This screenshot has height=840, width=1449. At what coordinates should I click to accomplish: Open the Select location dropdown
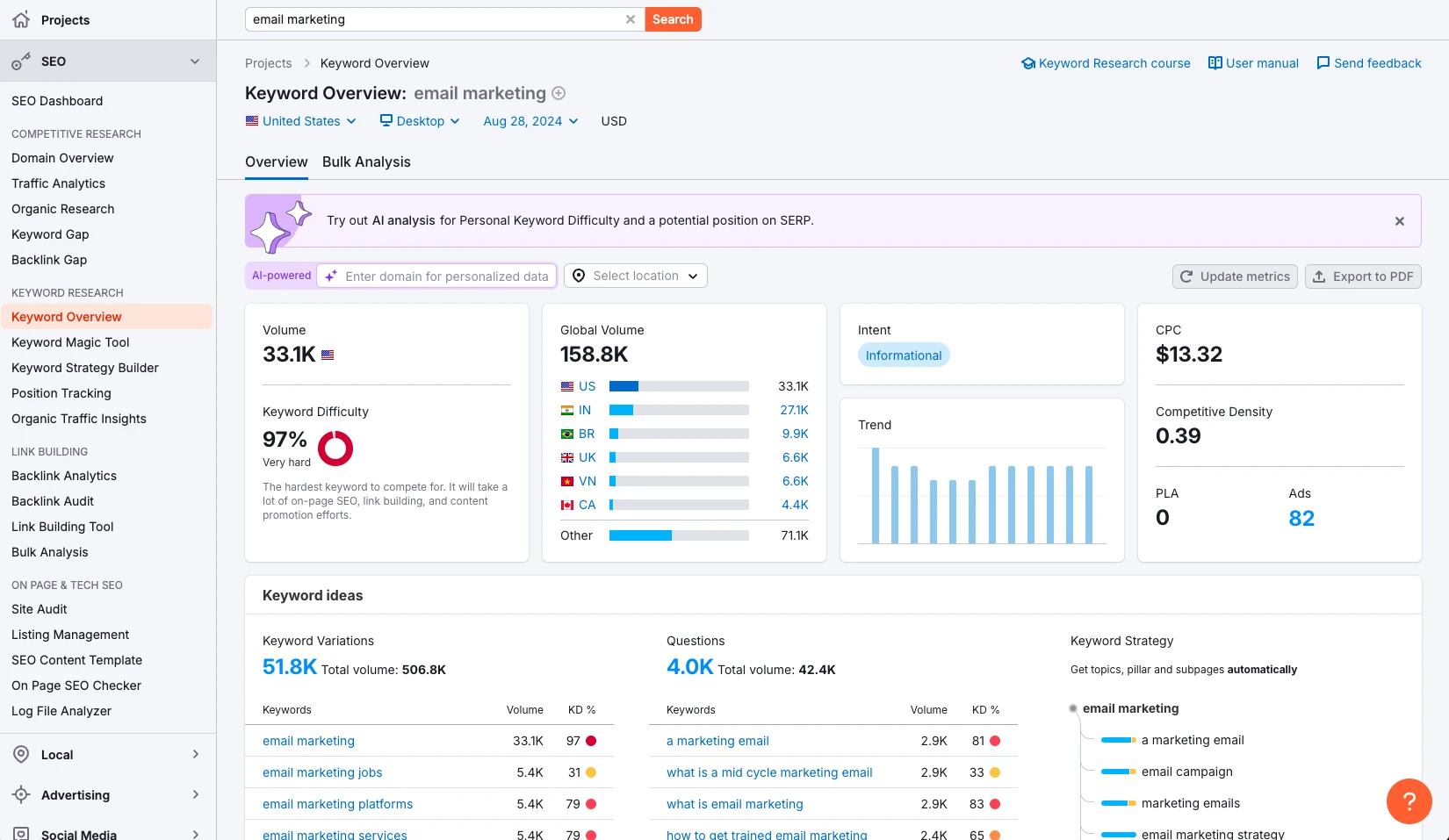click(x=636, y=276)
